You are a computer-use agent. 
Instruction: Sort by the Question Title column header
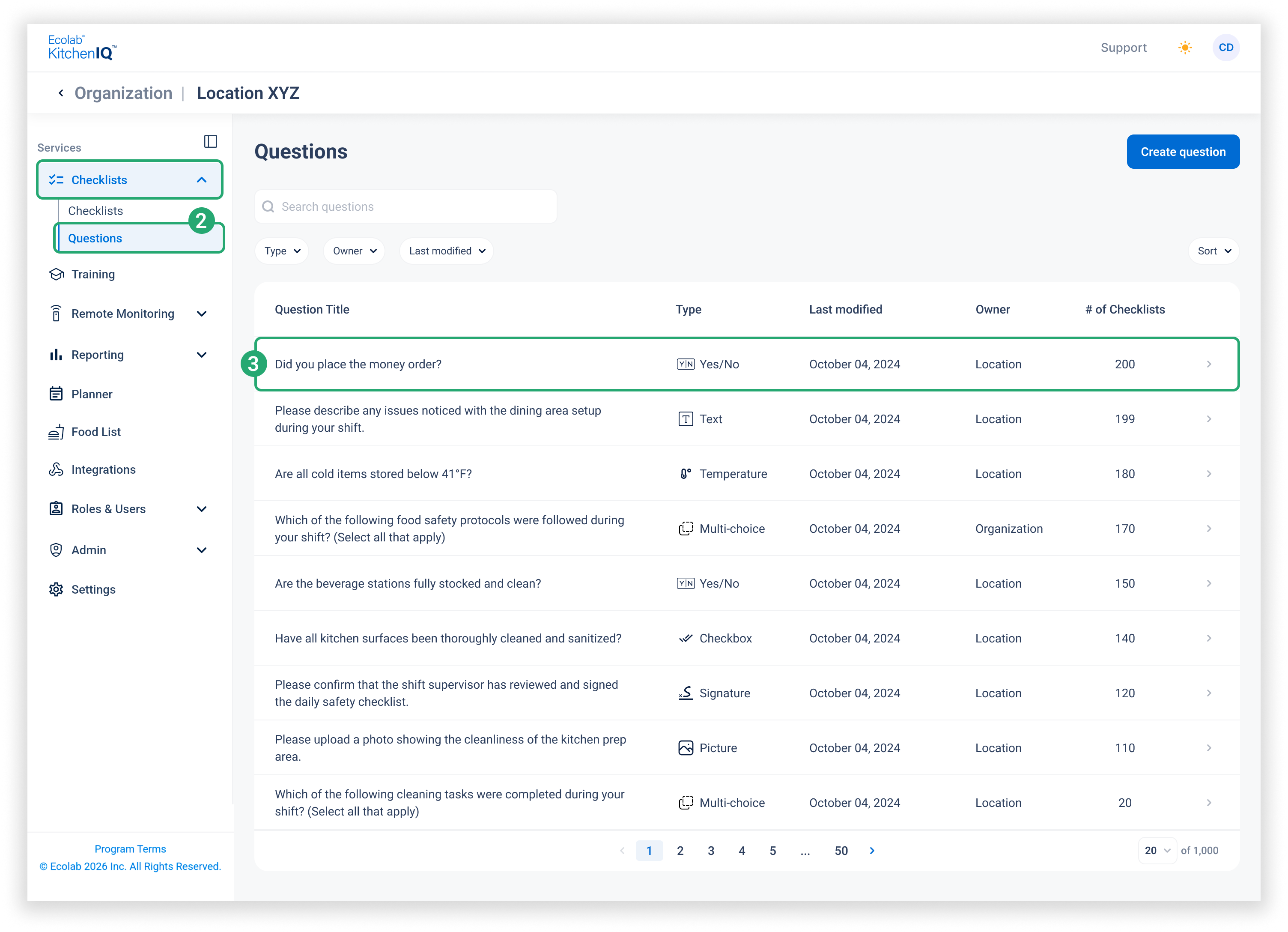point(312,310)
